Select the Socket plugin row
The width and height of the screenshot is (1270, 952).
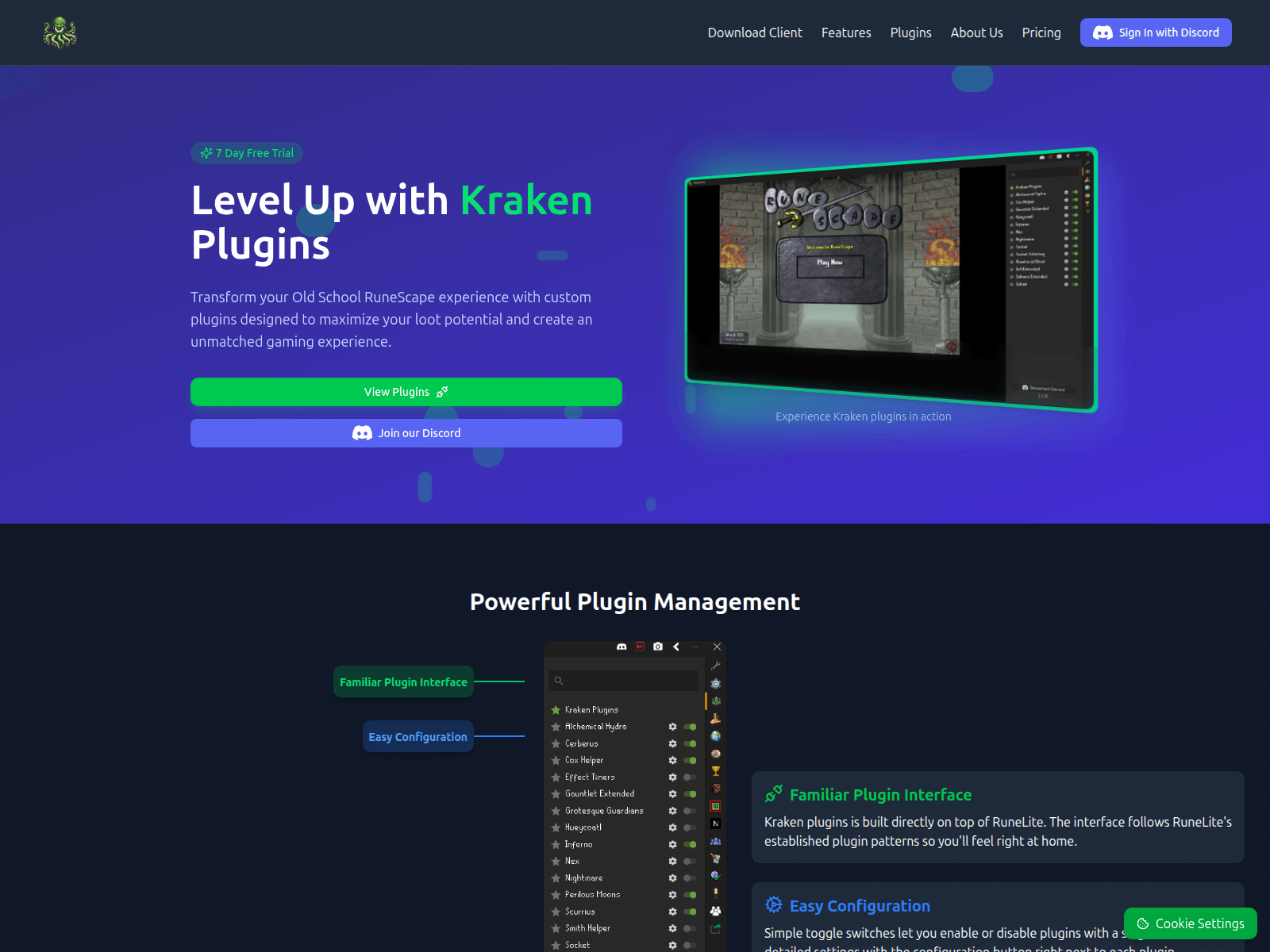pyautogui.click(x=623, y=945)
